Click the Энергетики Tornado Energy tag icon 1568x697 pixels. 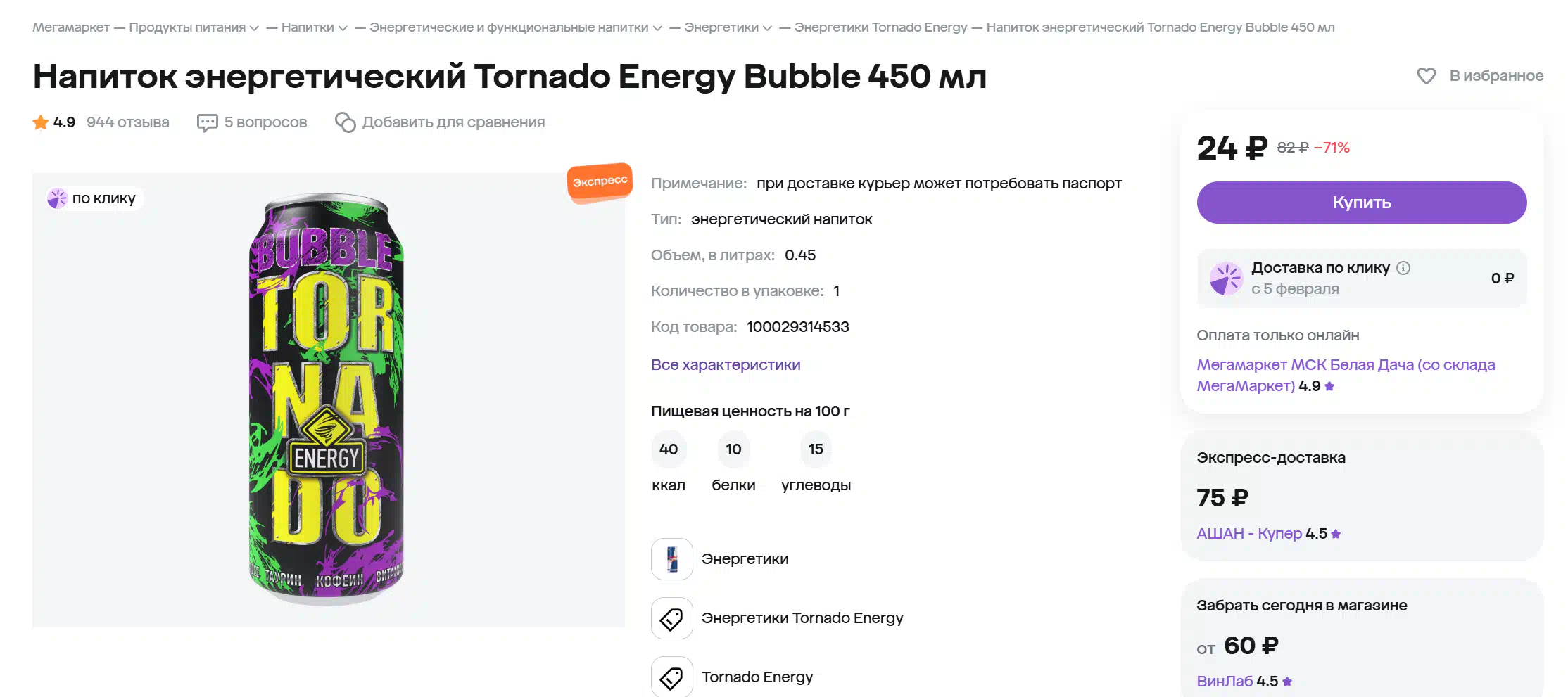click(x=672, y=618)
